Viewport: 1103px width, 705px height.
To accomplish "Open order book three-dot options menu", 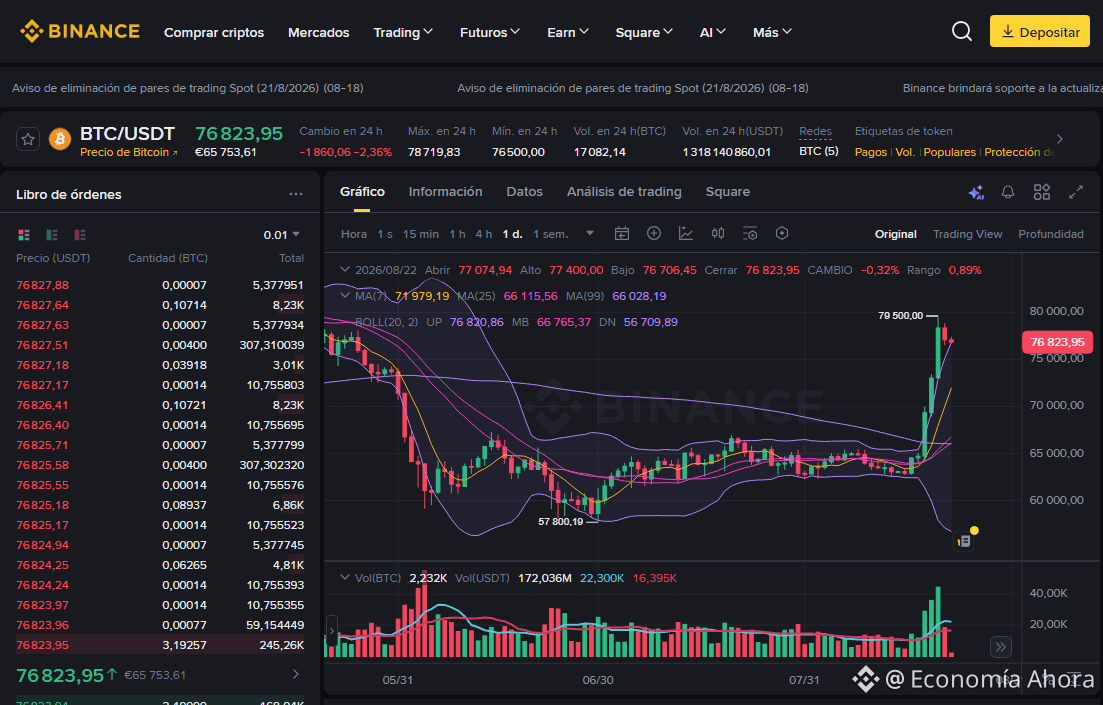I will pos(295,194).
